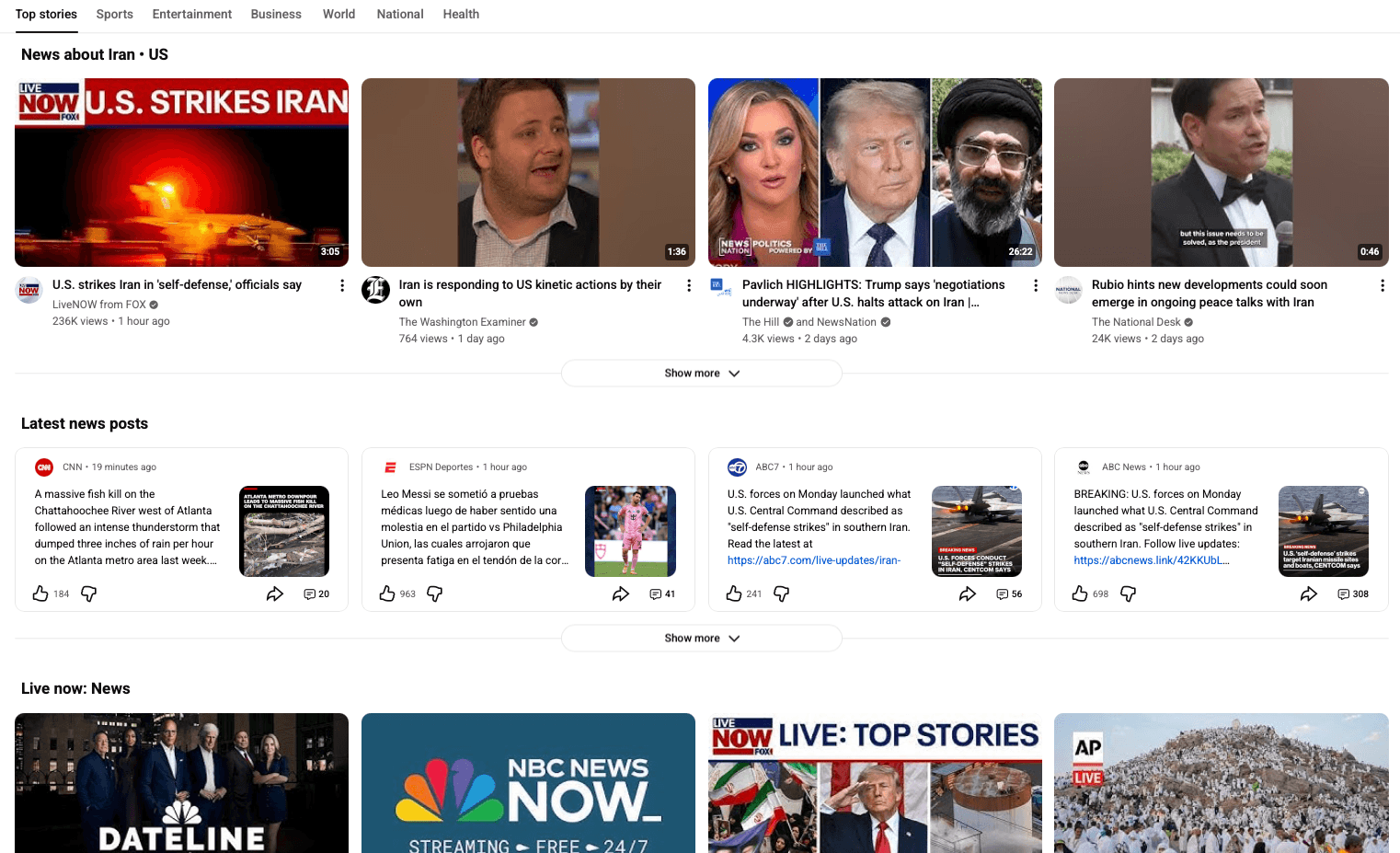Click The National Desk channel avatar
This screenshot has height=853, width=1400.
tap(1068, 290)
